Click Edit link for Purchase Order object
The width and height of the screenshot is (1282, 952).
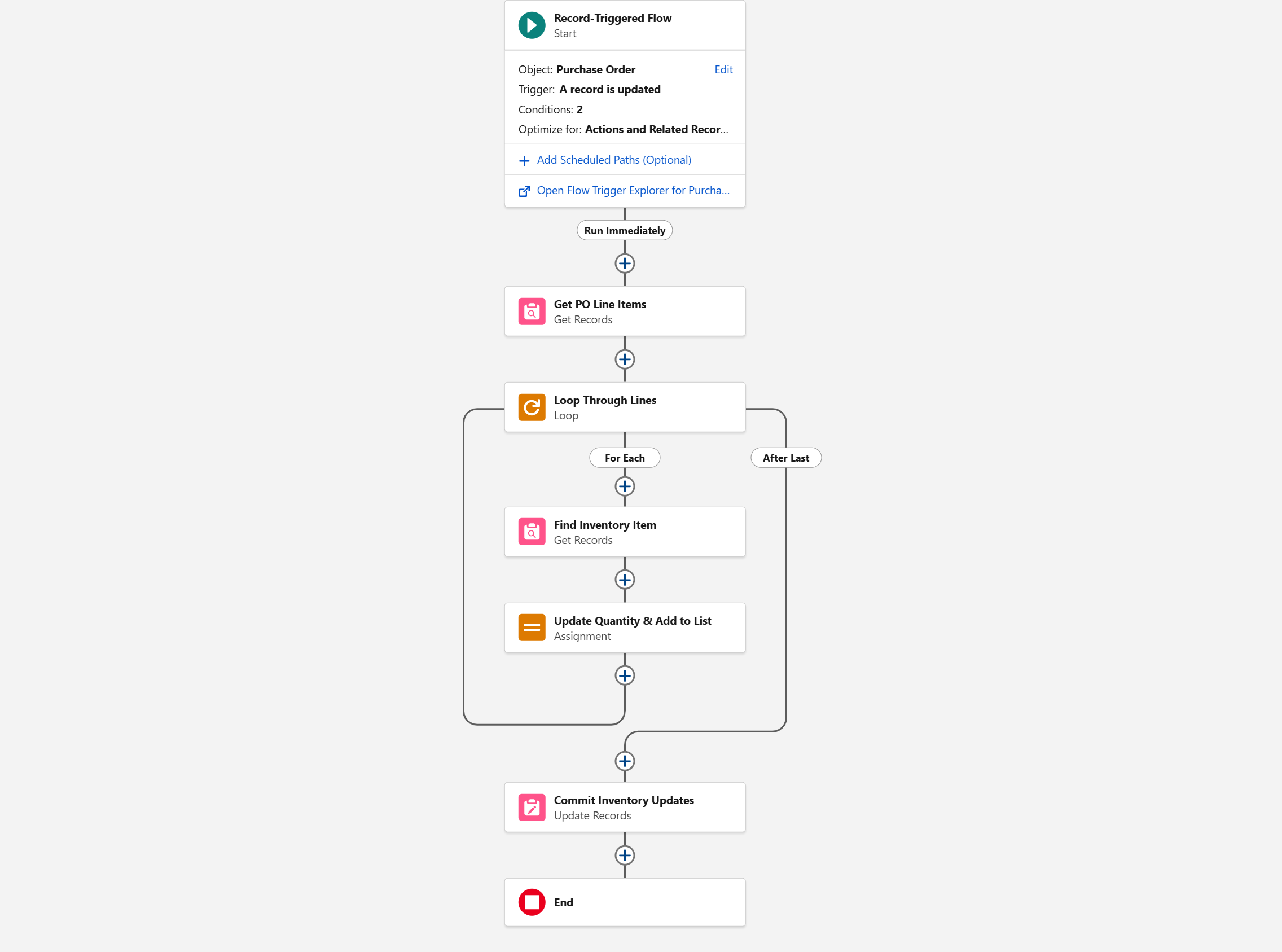[x=723, y=70]
